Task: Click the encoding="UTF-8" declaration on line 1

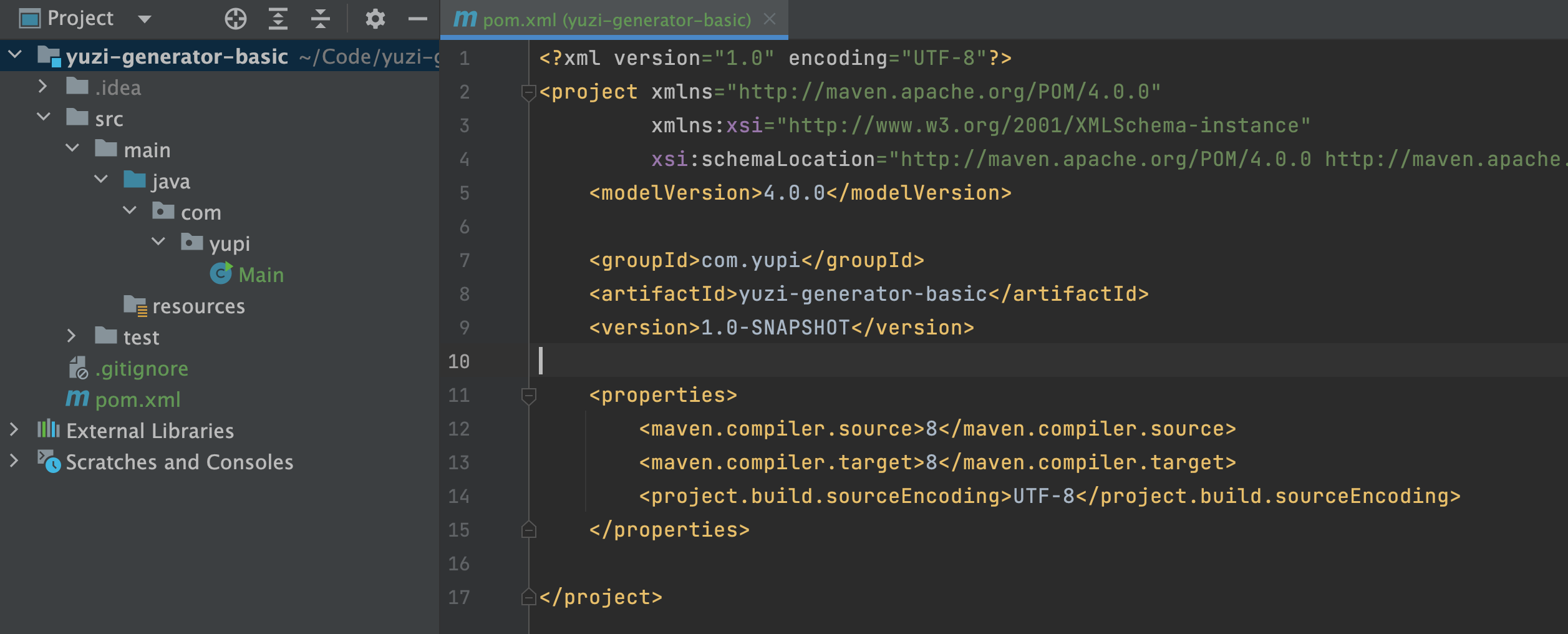Action: pyautogui.click(x=888, y=58)
